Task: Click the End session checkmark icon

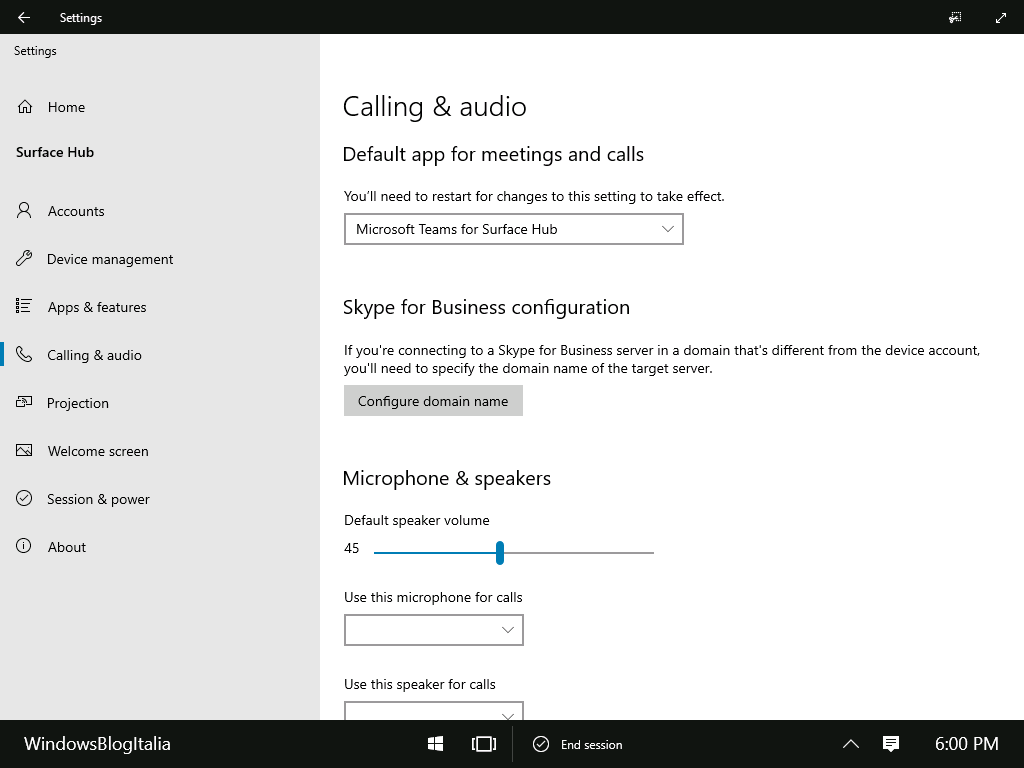Action: coord(541,744)
